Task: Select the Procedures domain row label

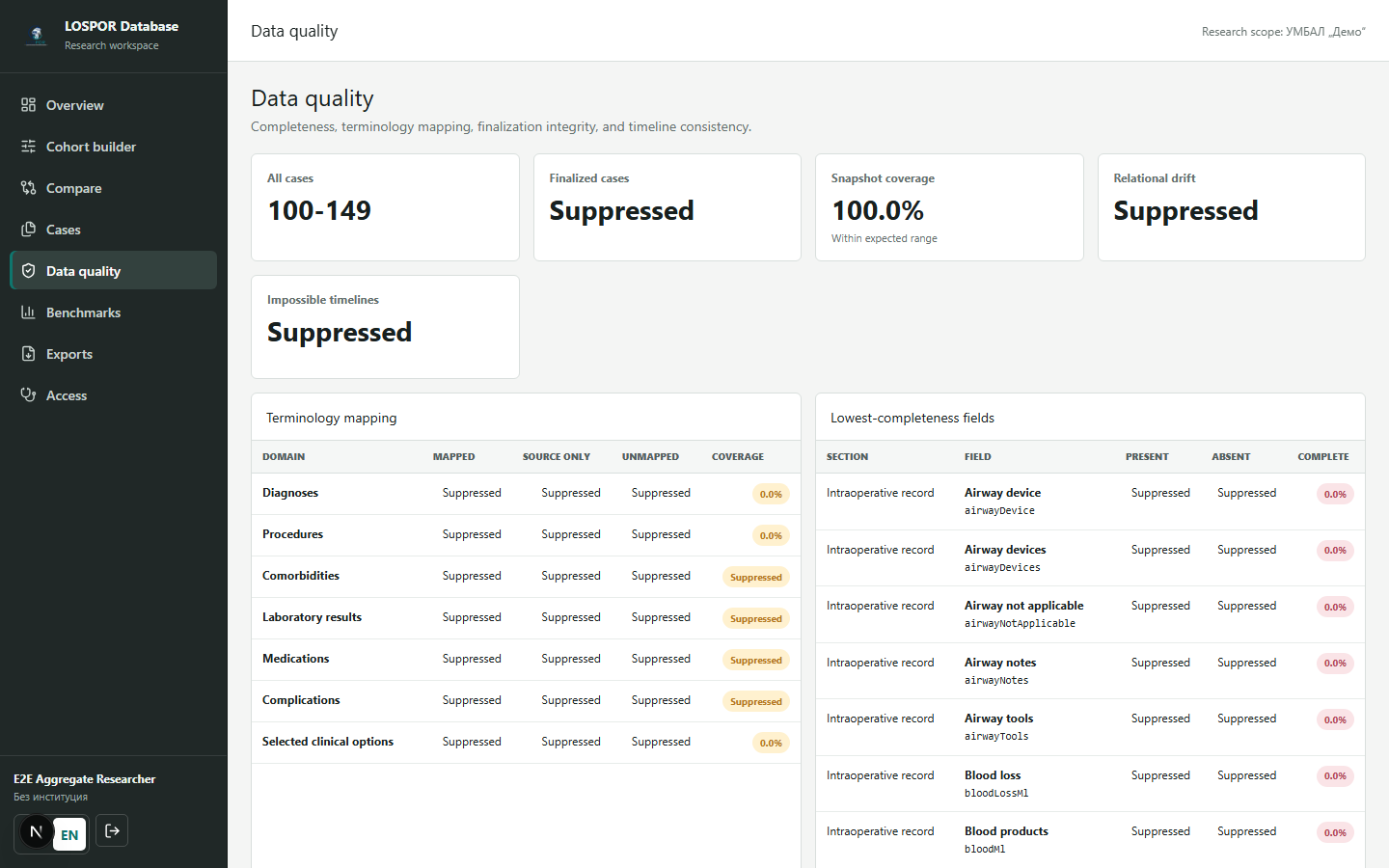Action: [x=293, y=534]
